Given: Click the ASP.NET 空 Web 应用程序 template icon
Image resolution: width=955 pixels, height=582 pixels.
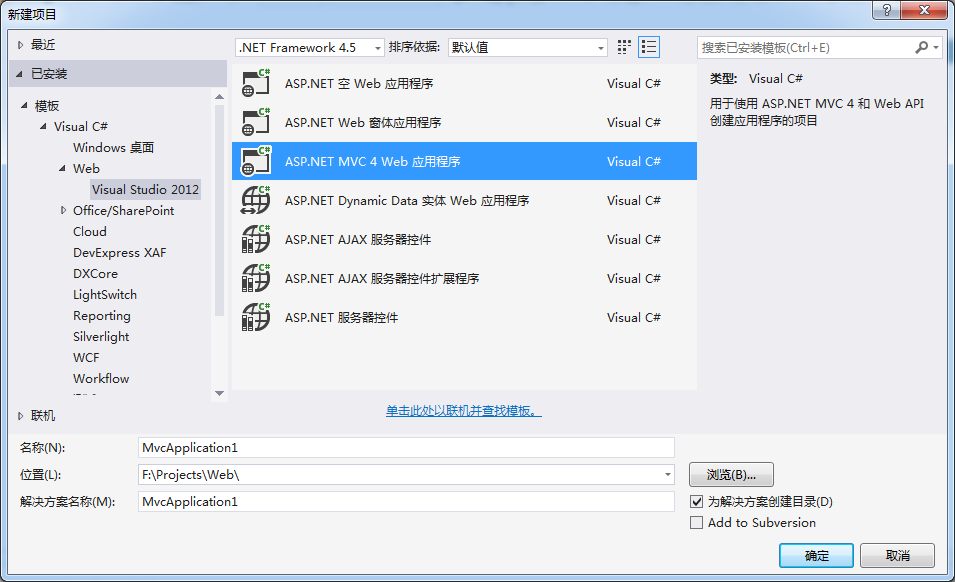Looking at the screenshot, I should [256, 83].
